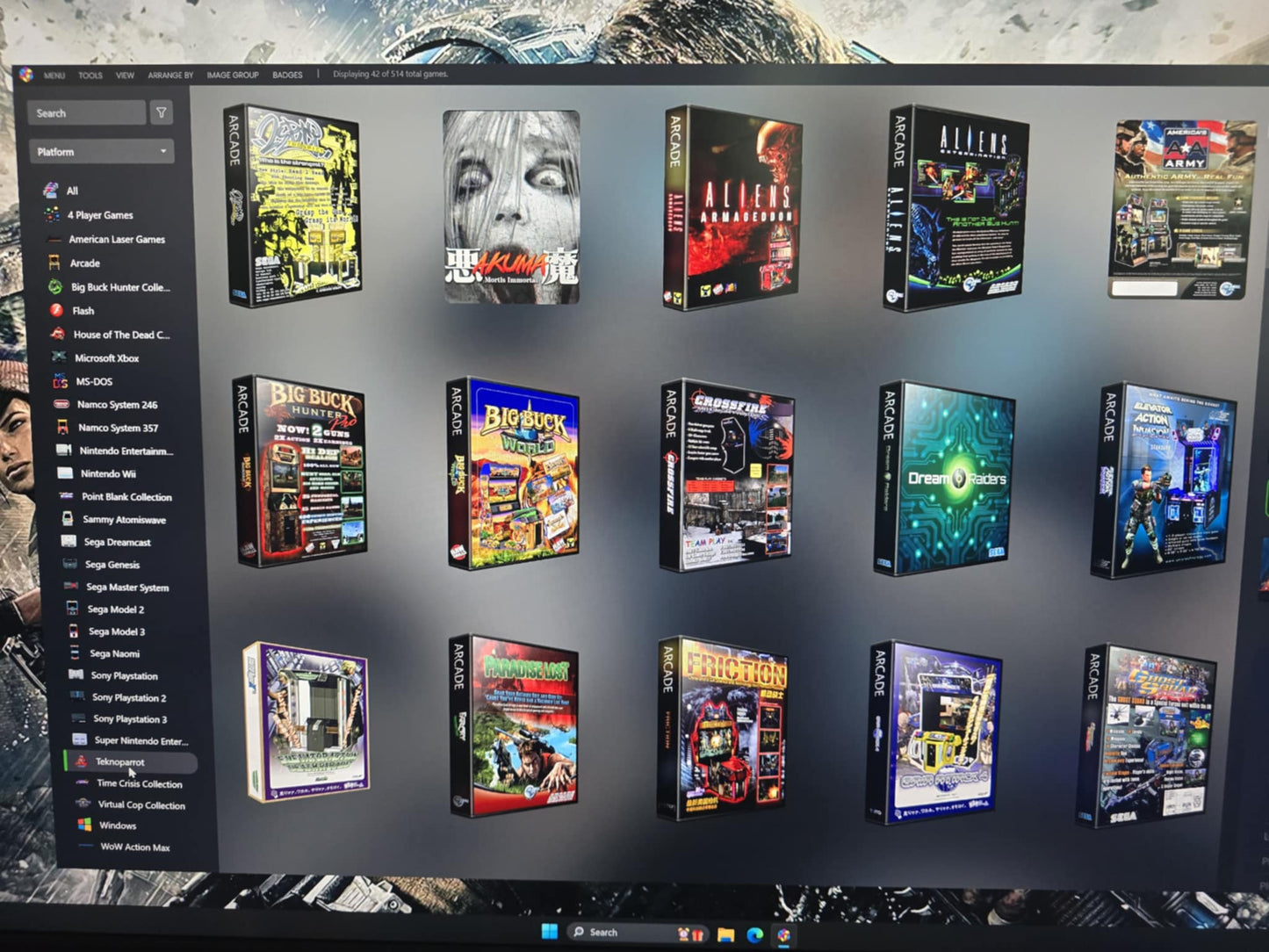
Task: Open the Badges menu
Action: (x=287, y=76)
